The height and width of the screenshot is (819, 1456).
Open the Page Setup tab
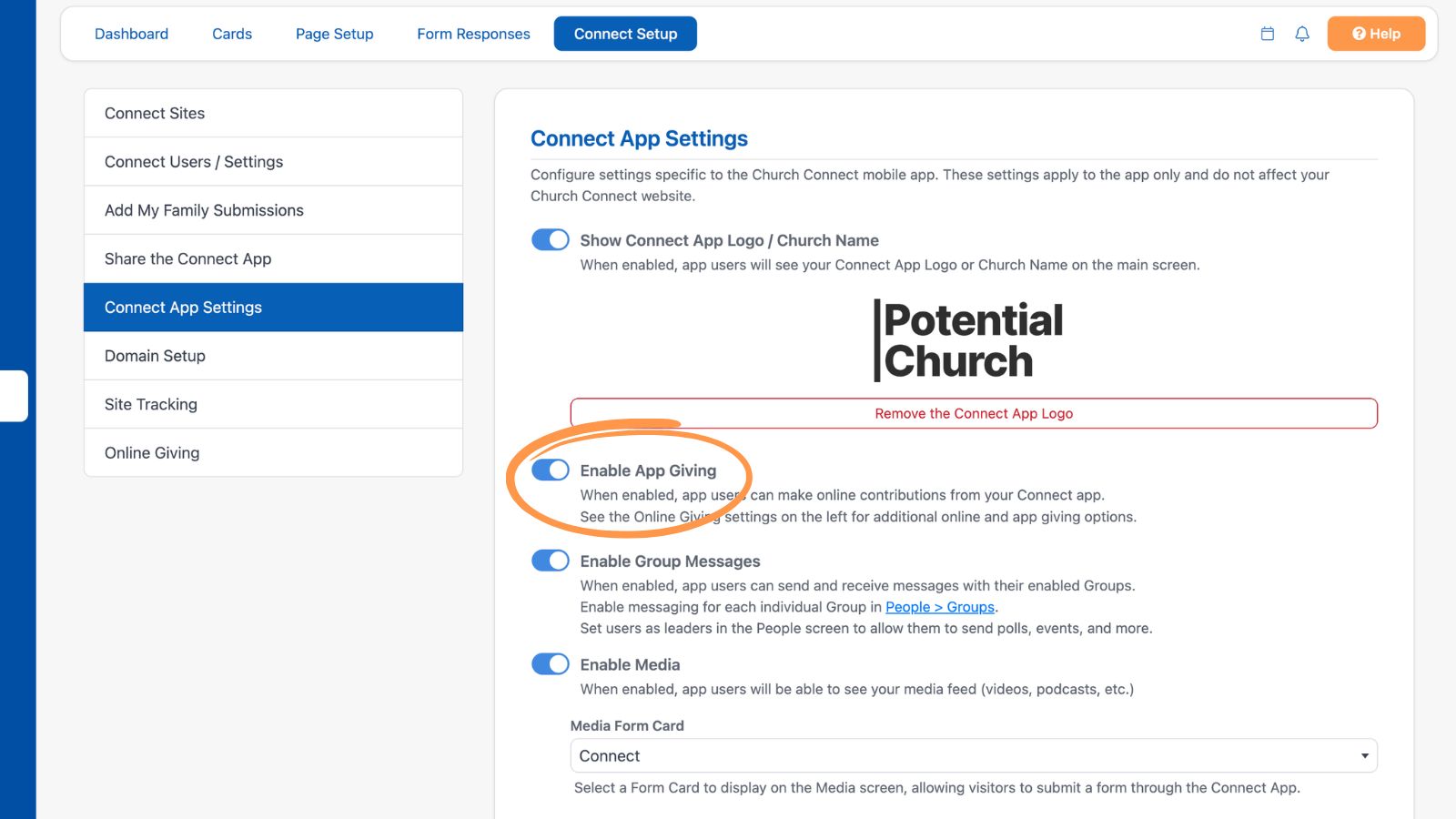click(x=335, y=34)
